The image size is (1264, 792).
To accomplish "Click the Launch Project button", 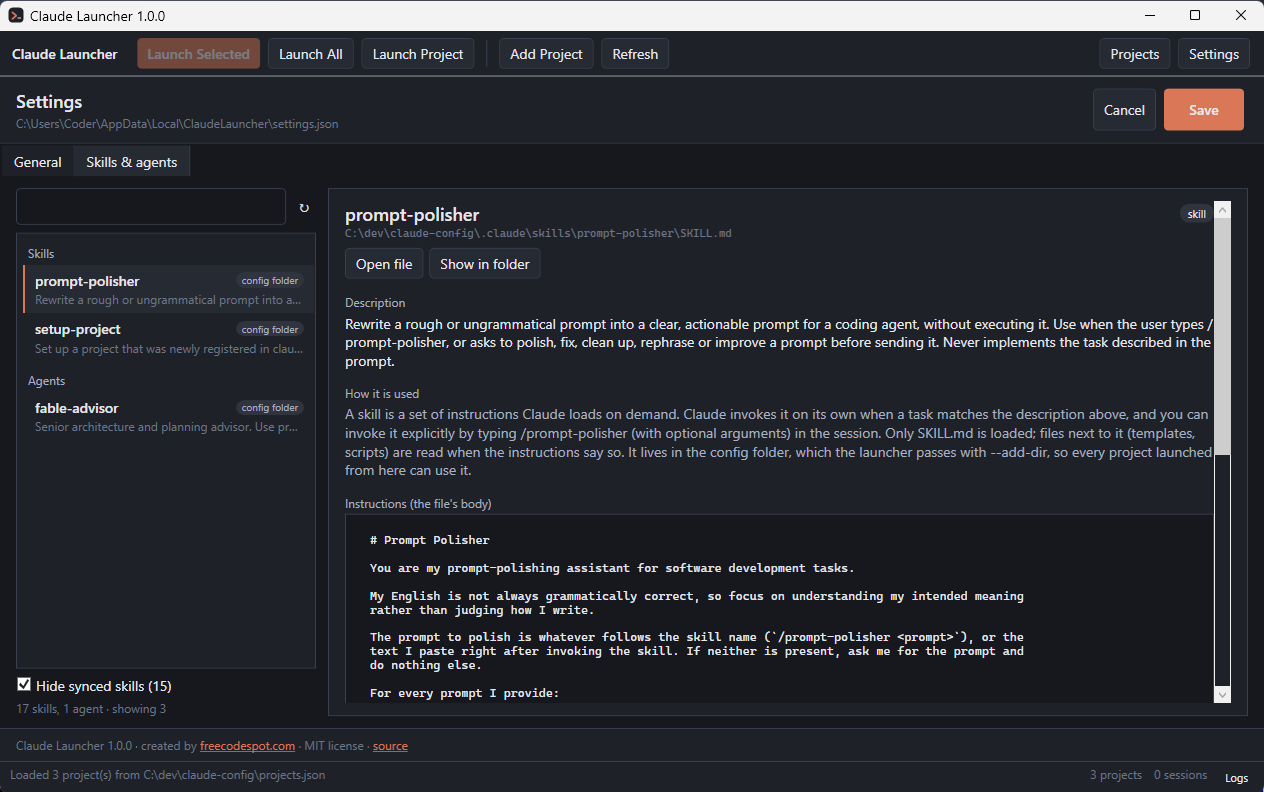I will [418, 54].
